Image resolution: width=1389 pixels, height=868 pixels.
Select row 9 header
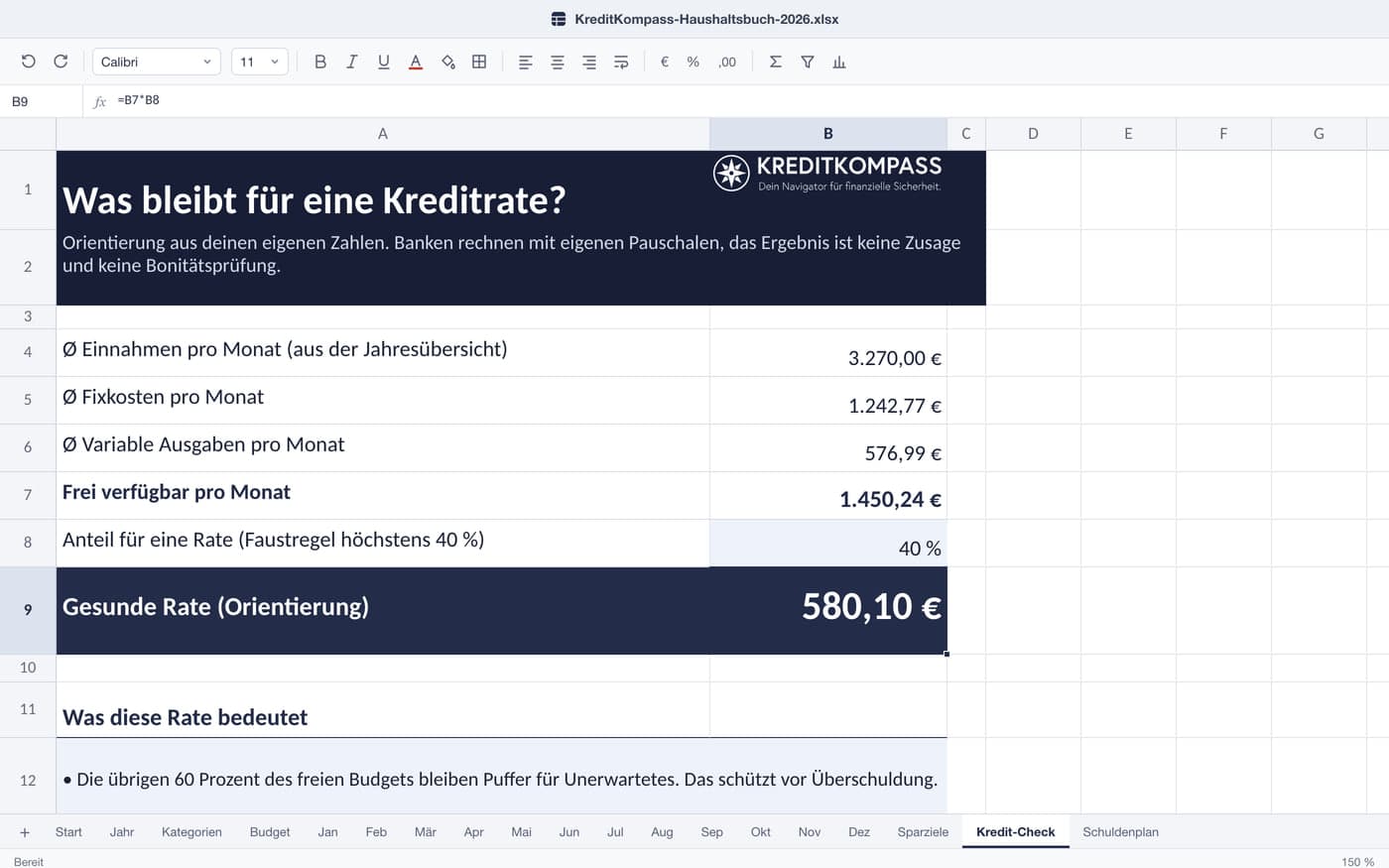coord(28,610)
